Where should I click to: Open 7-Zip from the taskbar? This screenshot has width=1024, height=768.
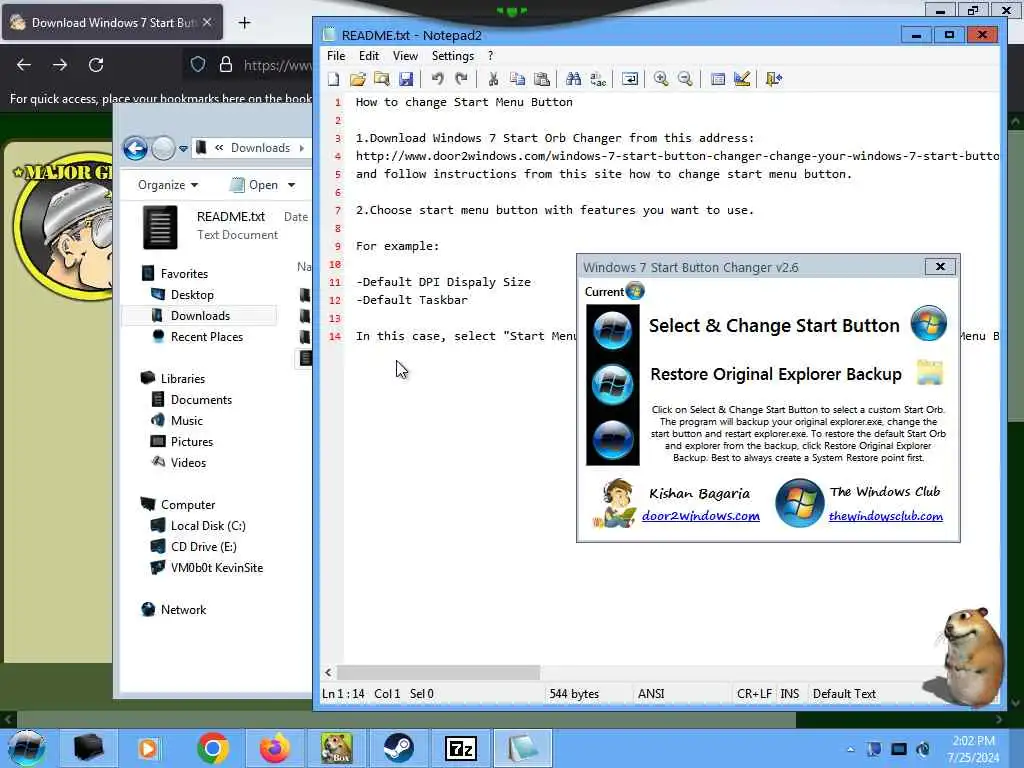coord(460,748)
